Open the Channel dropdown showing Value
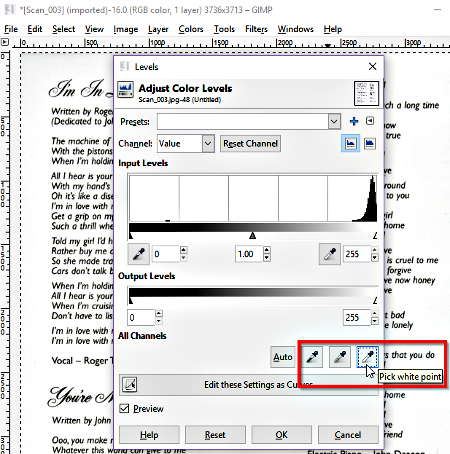Screen dimensions: 450x454 tap(186, 144)
